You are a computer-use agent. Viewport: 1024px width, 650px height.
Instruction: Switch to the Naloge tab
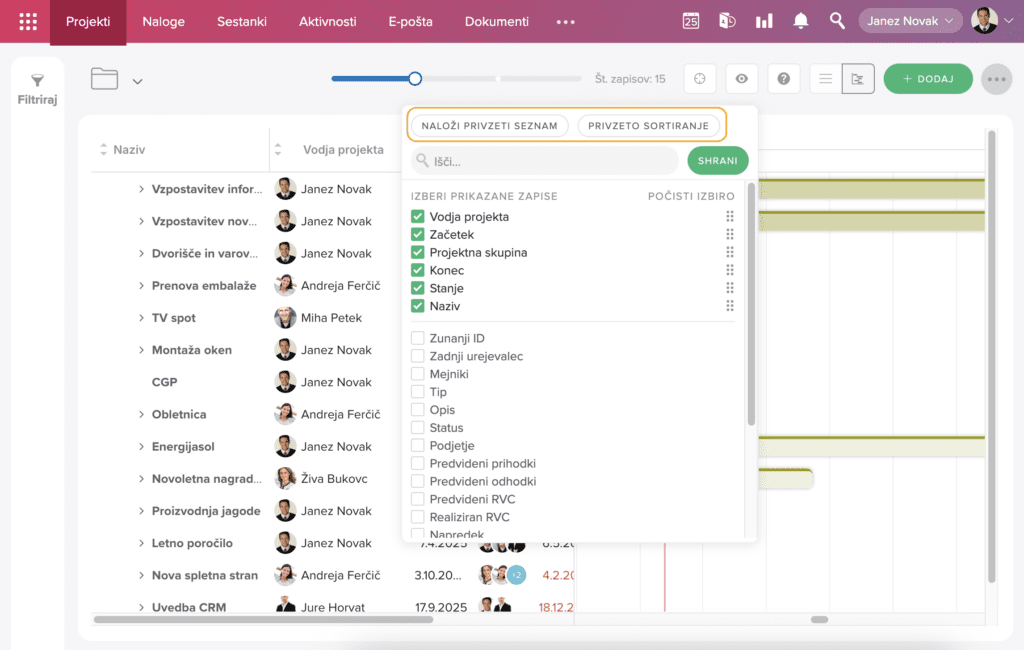click(x=163, y=21)
